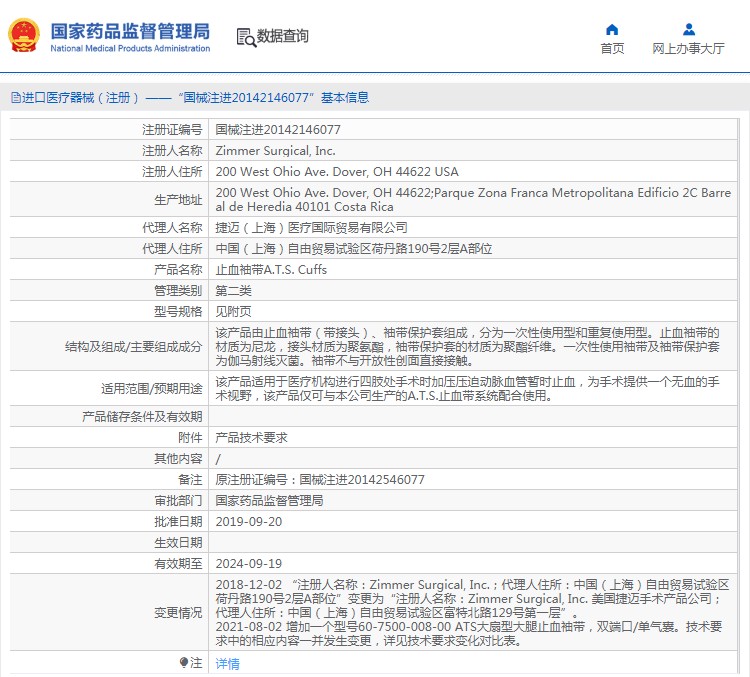Click the agent name 捷迈（上海）医疗国际贸易有限公司
Screen dimensions: 750x677
pyautogui.click(x=311, y=228)
